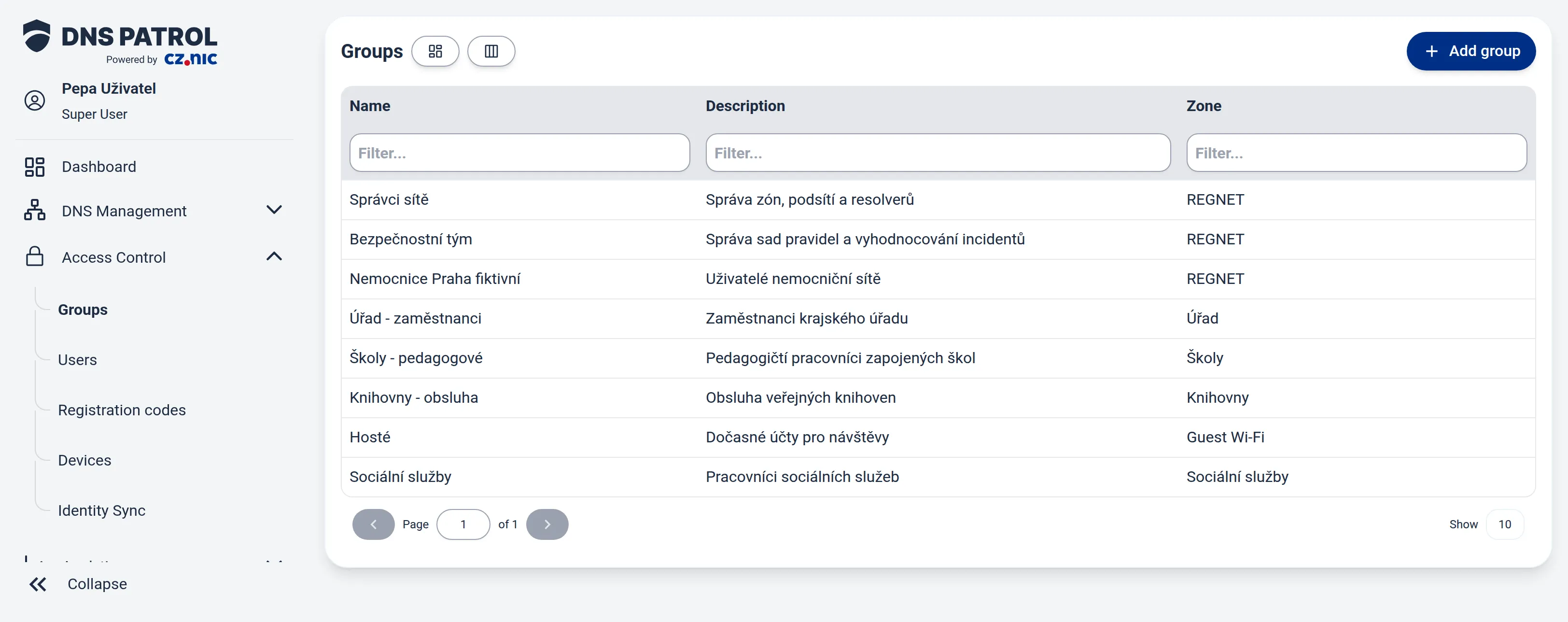Image resolution: width=1568 pixels, height=622 pixels.
Task: Click the Add group button
Action: click(1470, 51)
